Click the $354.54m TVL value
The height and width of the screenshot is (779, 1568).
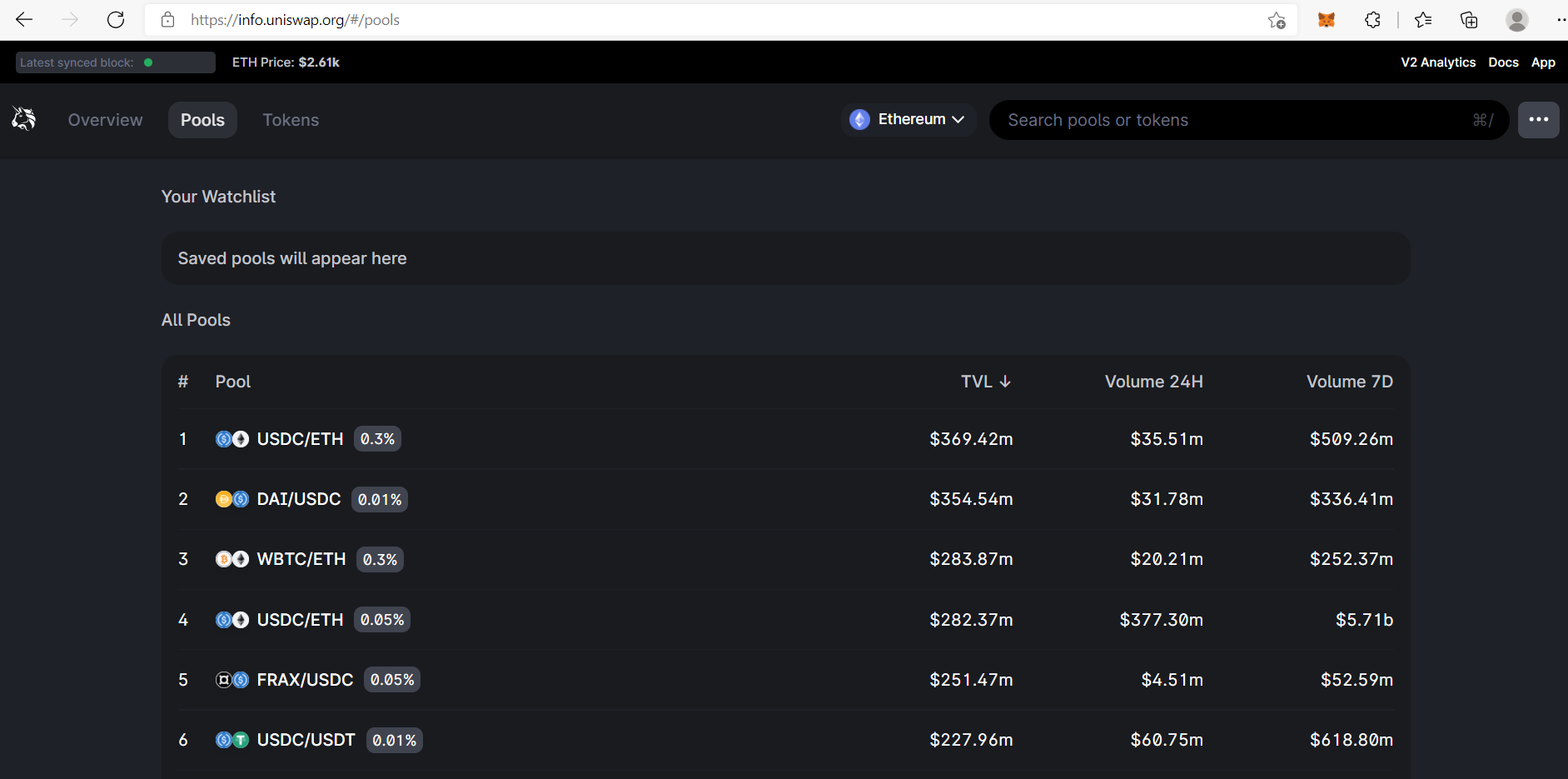click(x=971, y=499)
